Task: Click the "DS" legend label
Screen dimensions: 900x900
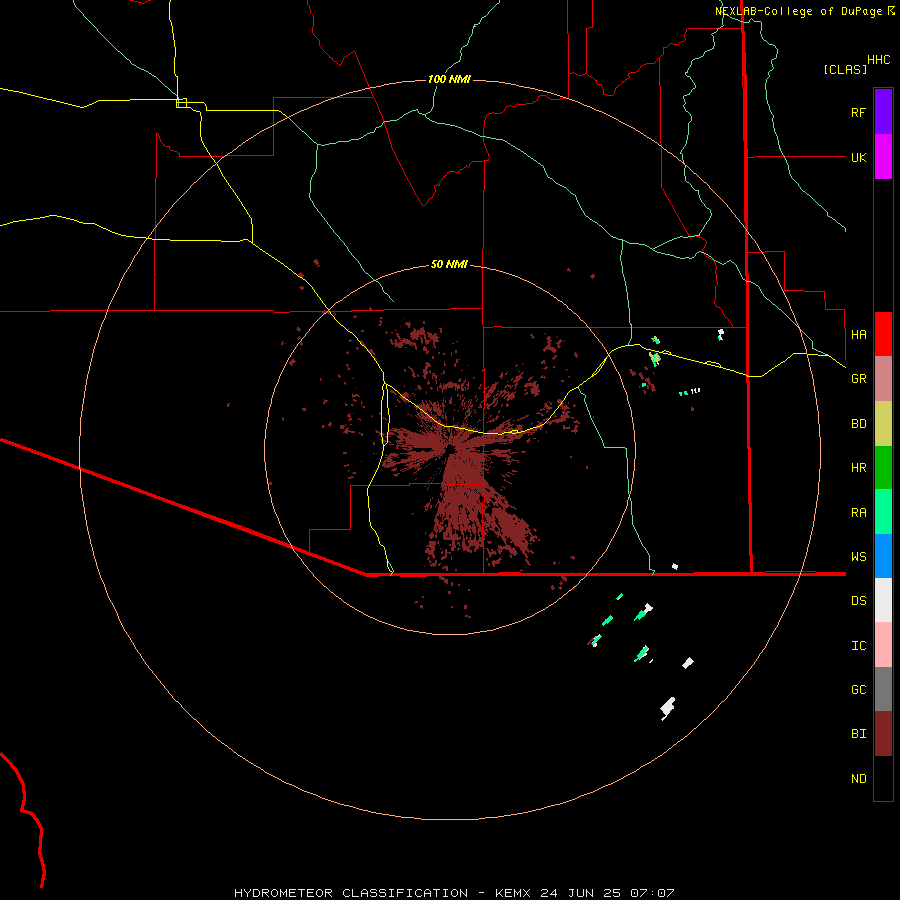Action: [x=858, y=601]
